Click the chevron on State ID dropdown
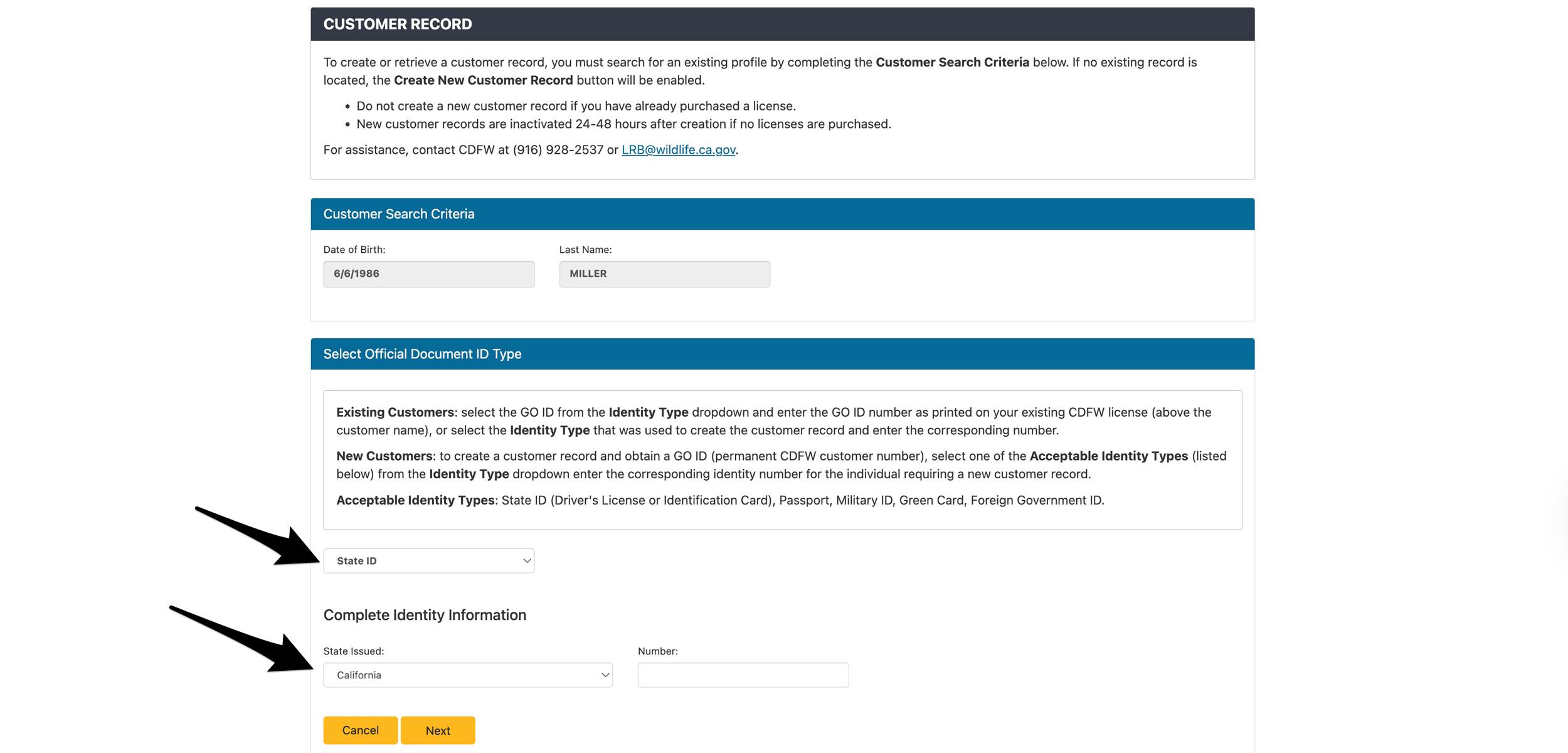Screen dimensions: 1568x753 (x=527, y=561)
